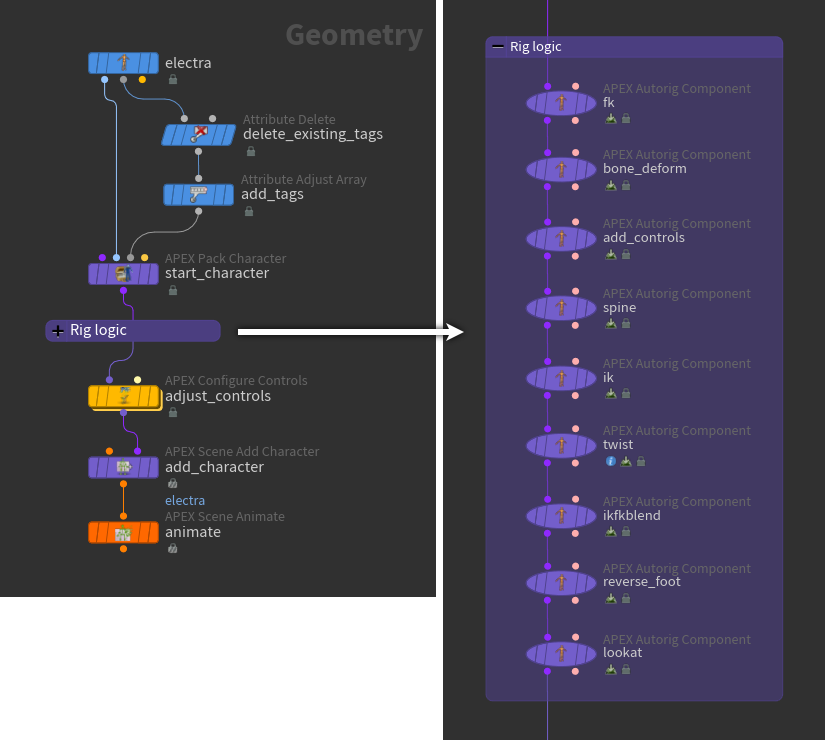Click the add_character APEX Scene node
The width and height of the screenshot is (825, 740).
(x=123, y=467)
